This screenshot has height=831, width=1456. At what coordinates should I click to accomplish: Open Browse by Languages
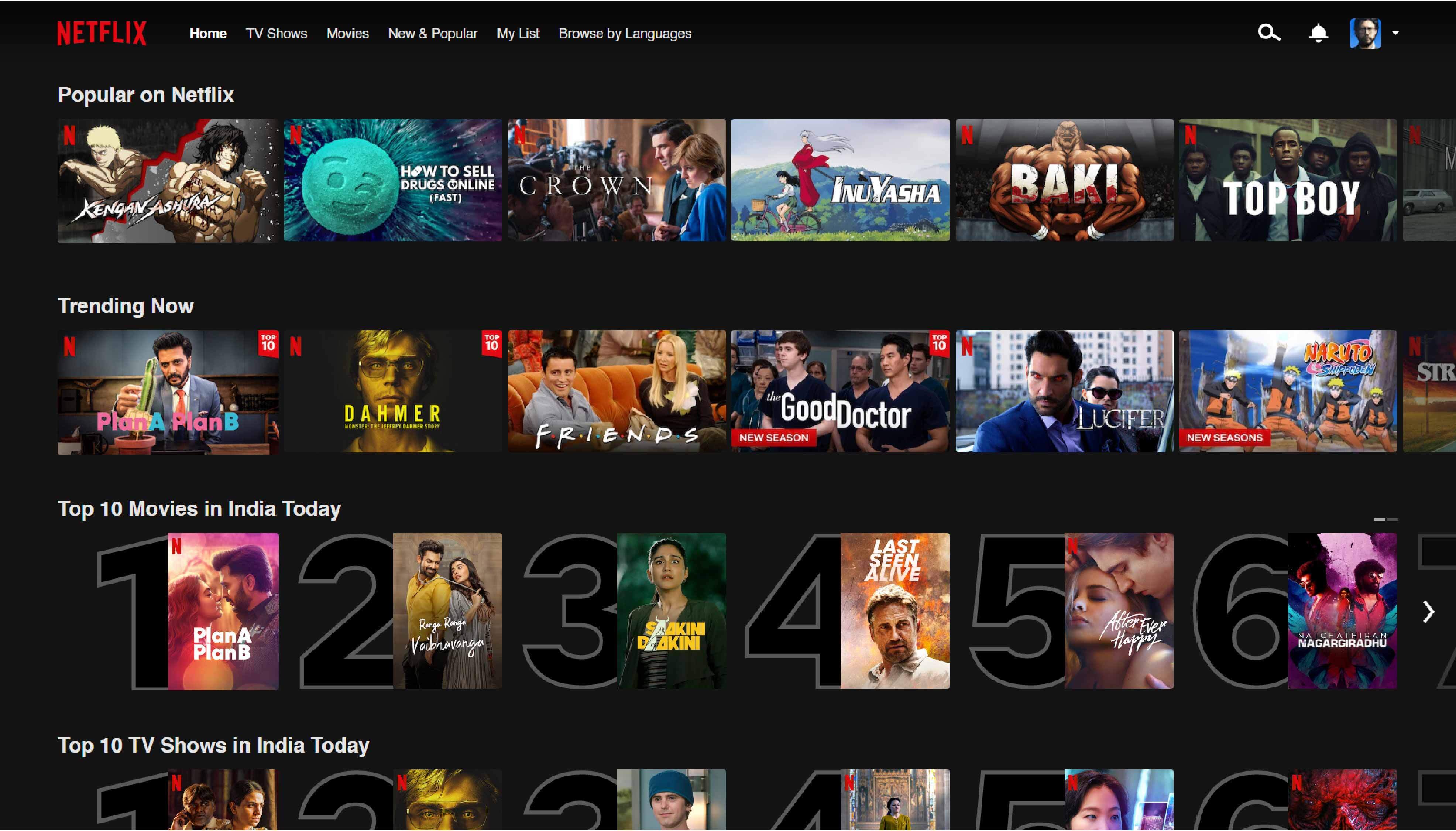[x=625, y=34]
